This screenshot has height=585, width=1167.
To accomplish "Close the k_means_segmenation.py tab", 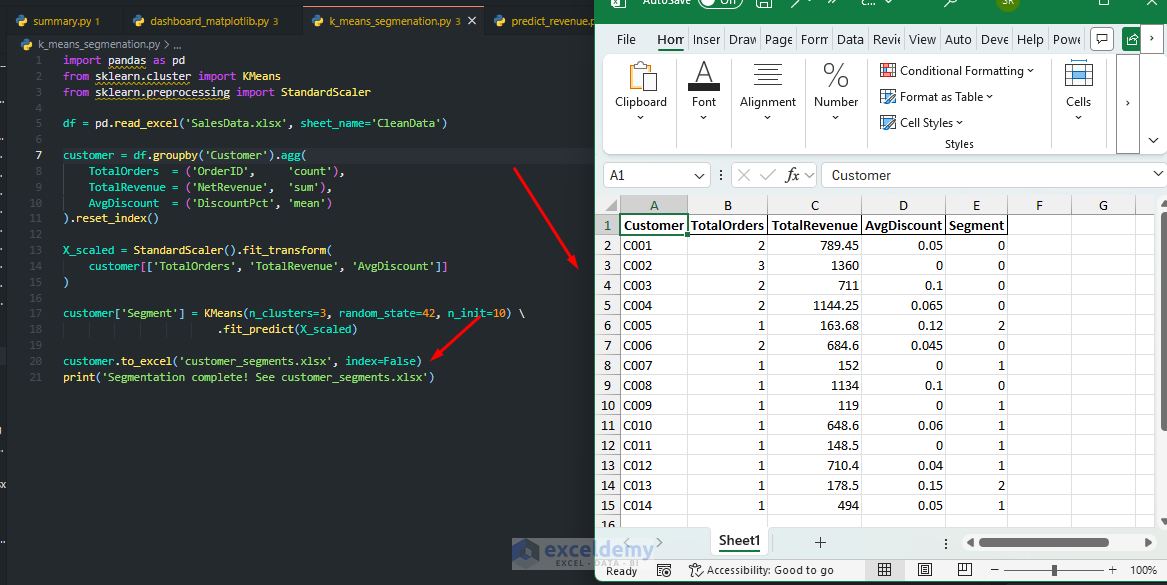I will click(472, 21).
